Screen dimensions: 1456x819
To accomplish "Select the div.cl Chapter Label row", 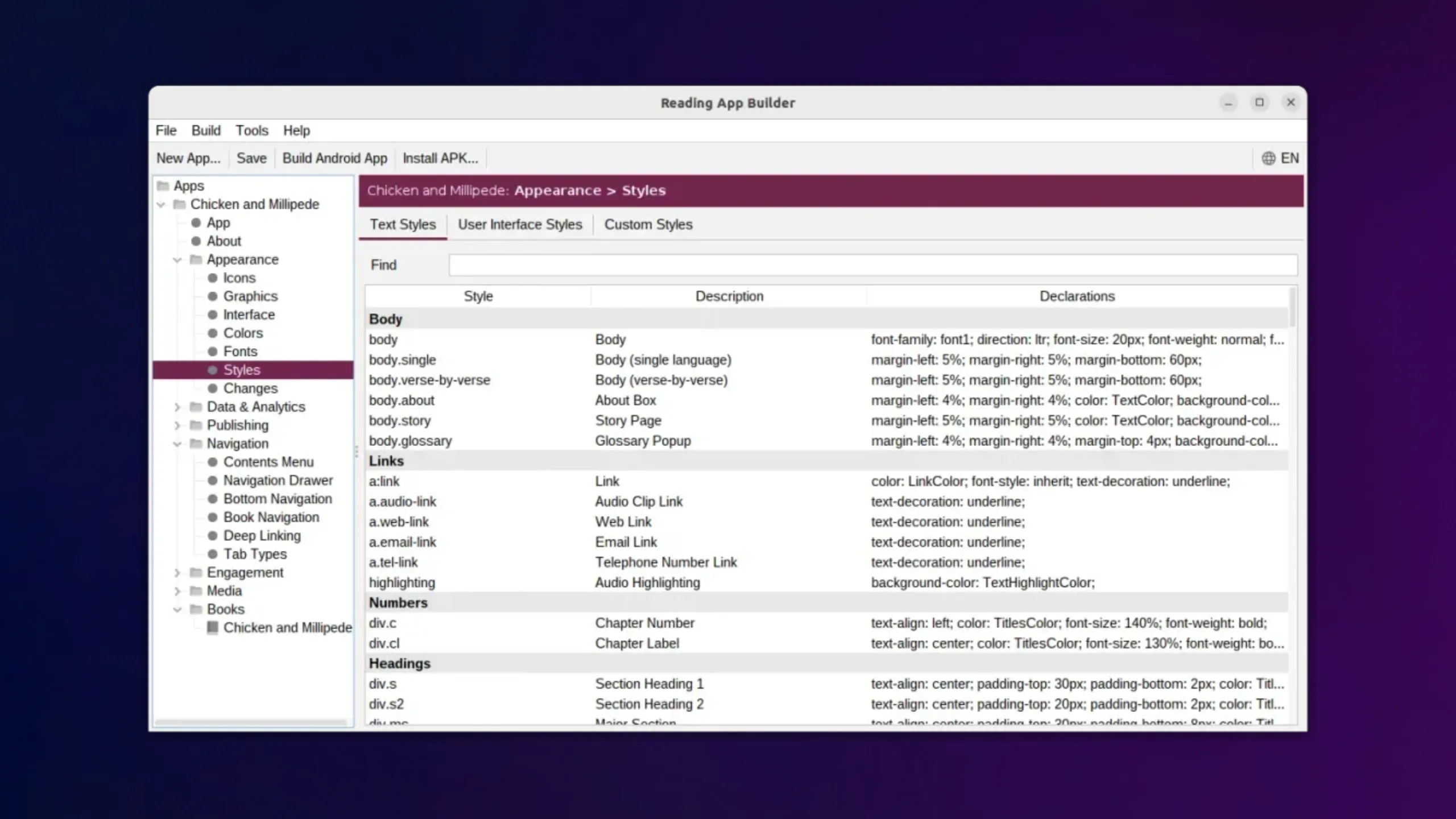I will click(827, 643).
